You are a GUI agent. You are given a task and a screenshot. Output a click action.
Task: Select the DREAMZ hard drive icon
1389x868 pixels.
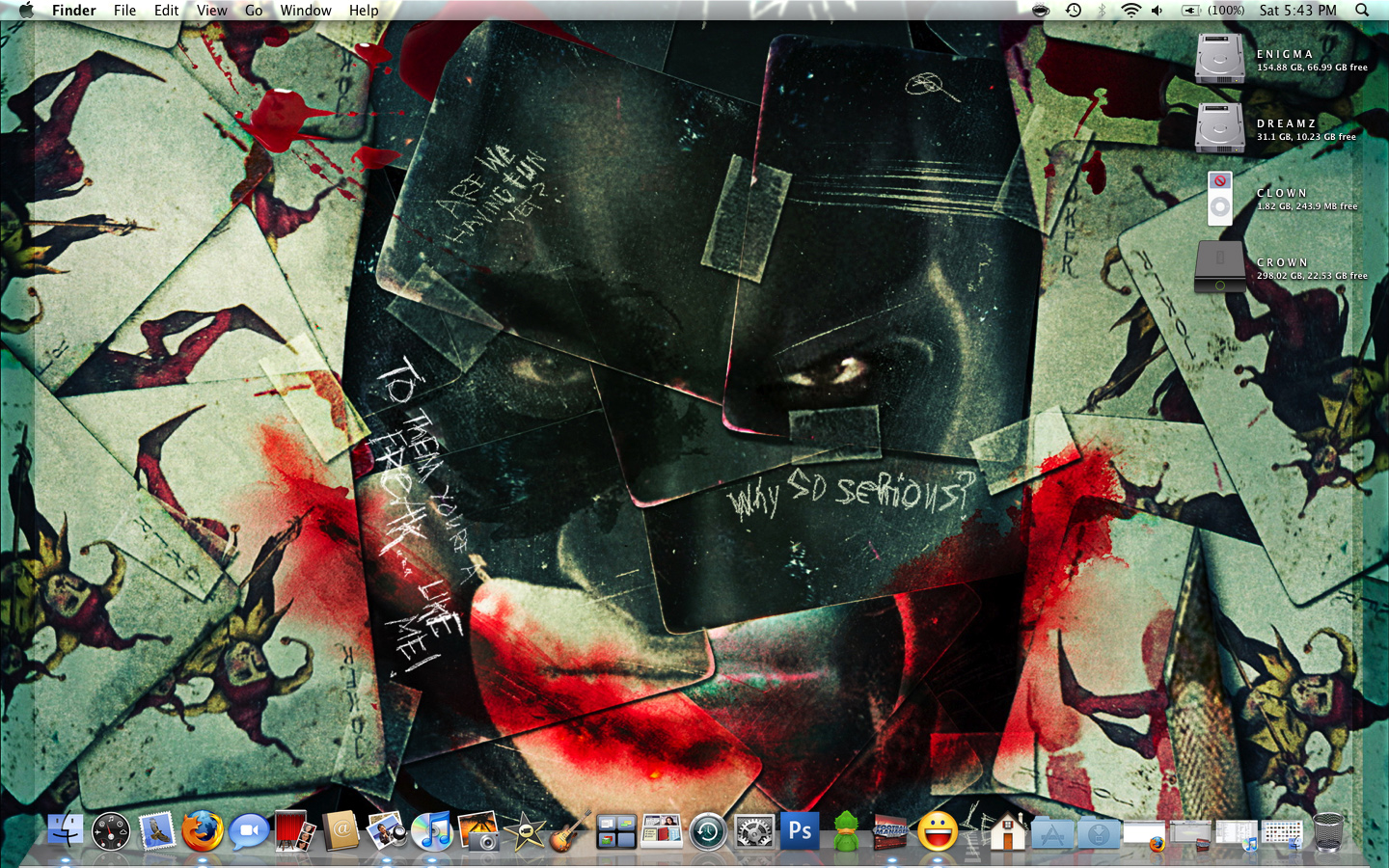pos(1220,128)
